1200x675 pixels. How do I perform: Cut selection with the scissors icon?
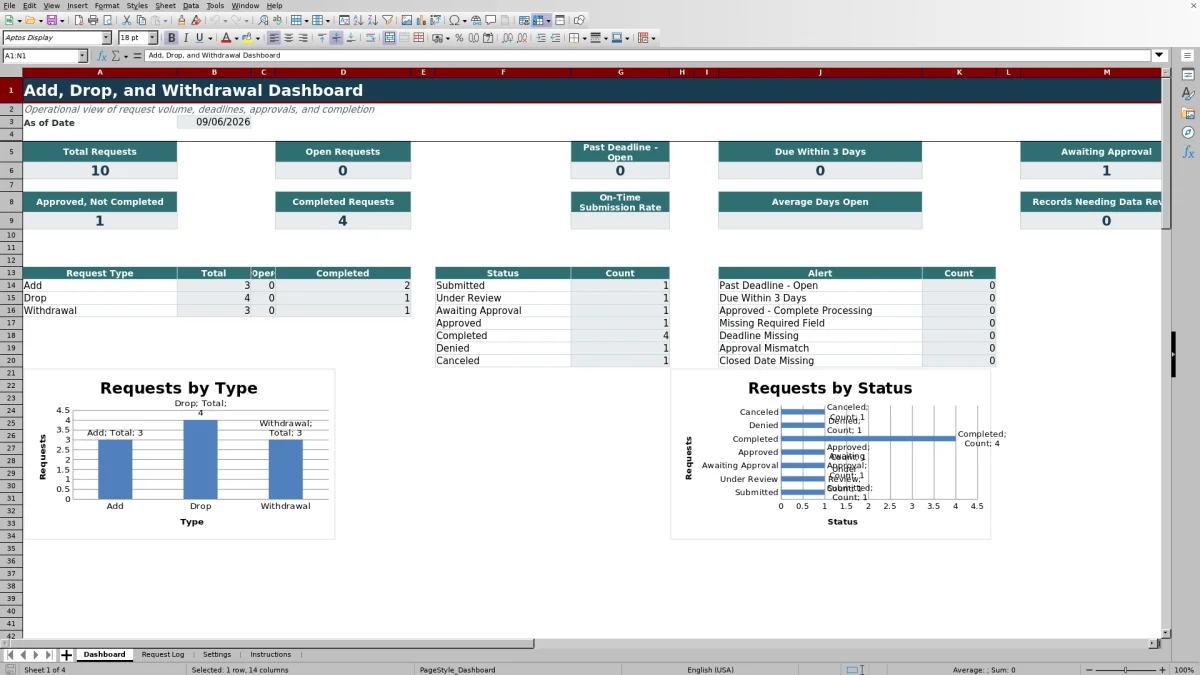(x=126, y=20)
